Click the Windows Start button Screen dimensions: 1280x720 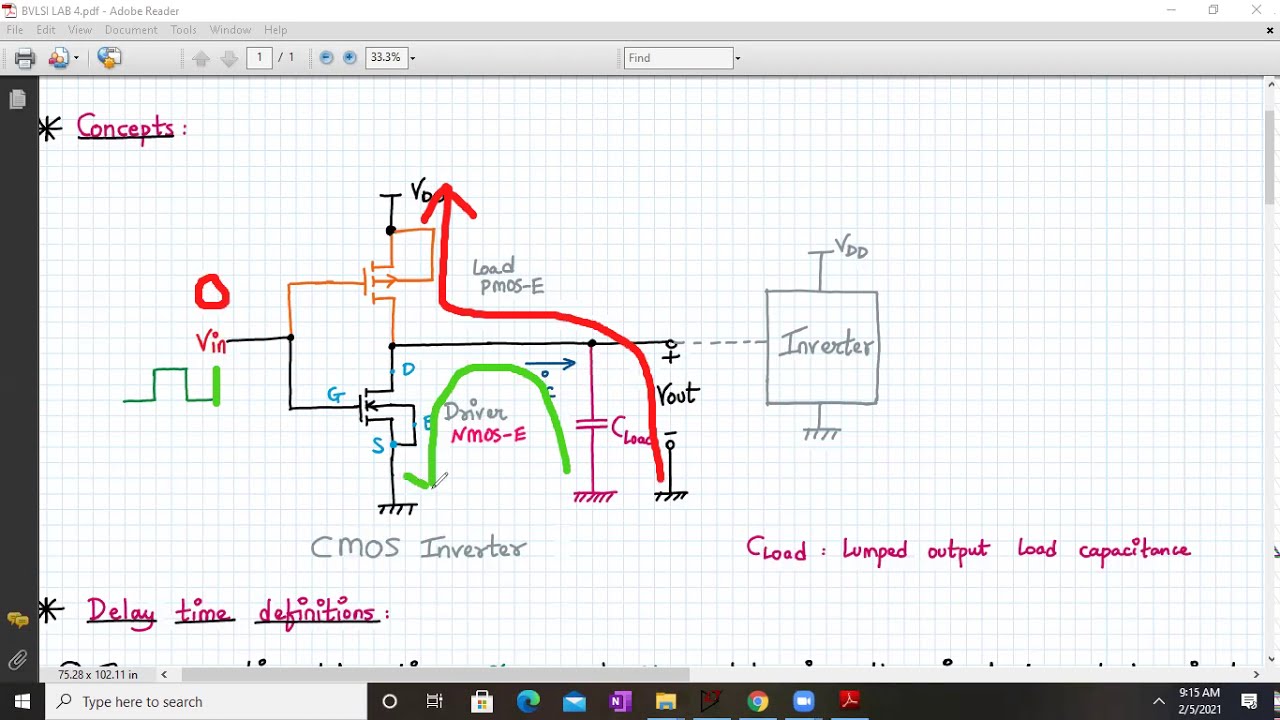click(22, 701)
